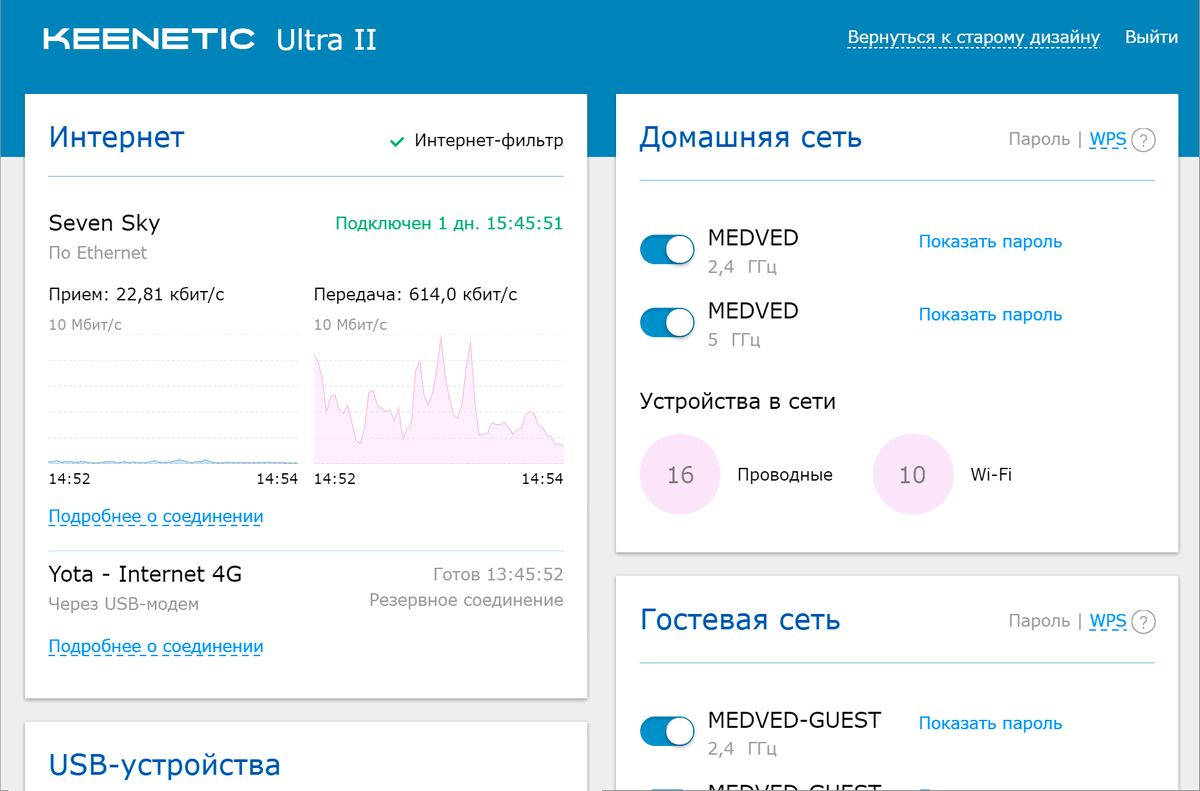
Task: Disable MEDVED-GUEST 2,4 ГГц network switch
Action: (x=667, y=731)
